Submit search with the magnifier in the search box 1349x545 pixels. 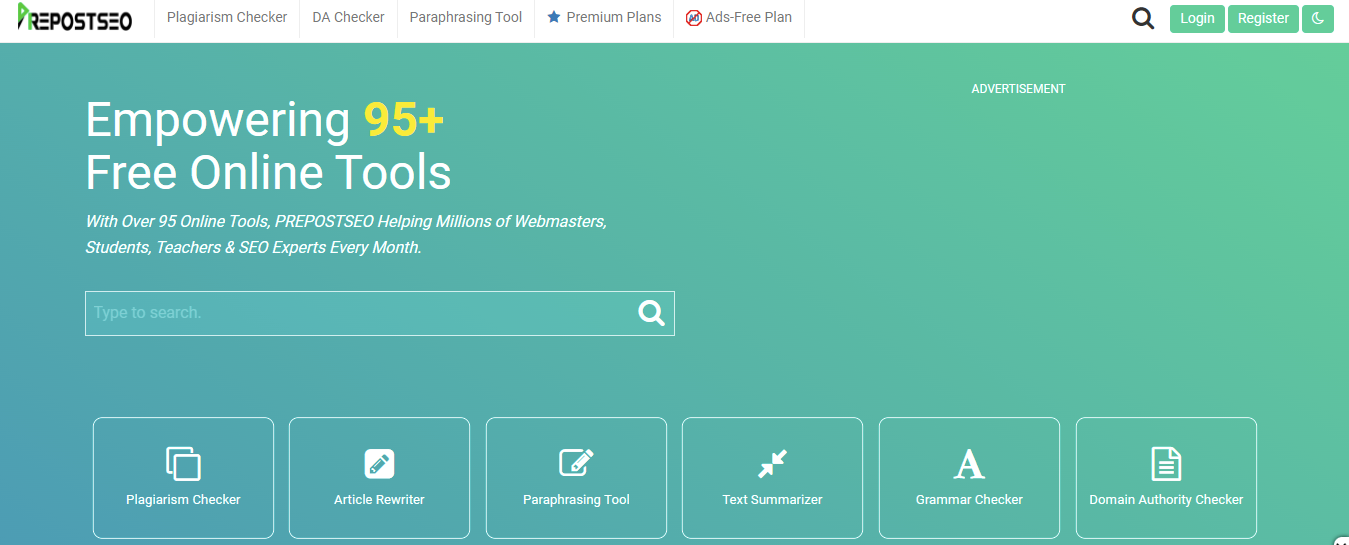[x=652, y=313]
